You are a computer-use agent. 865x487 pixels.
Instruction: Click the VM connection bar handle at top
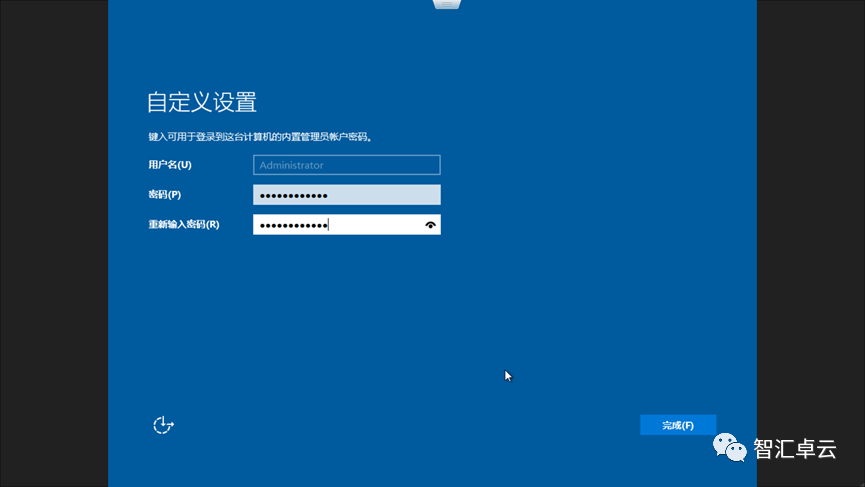pos(447,4)
